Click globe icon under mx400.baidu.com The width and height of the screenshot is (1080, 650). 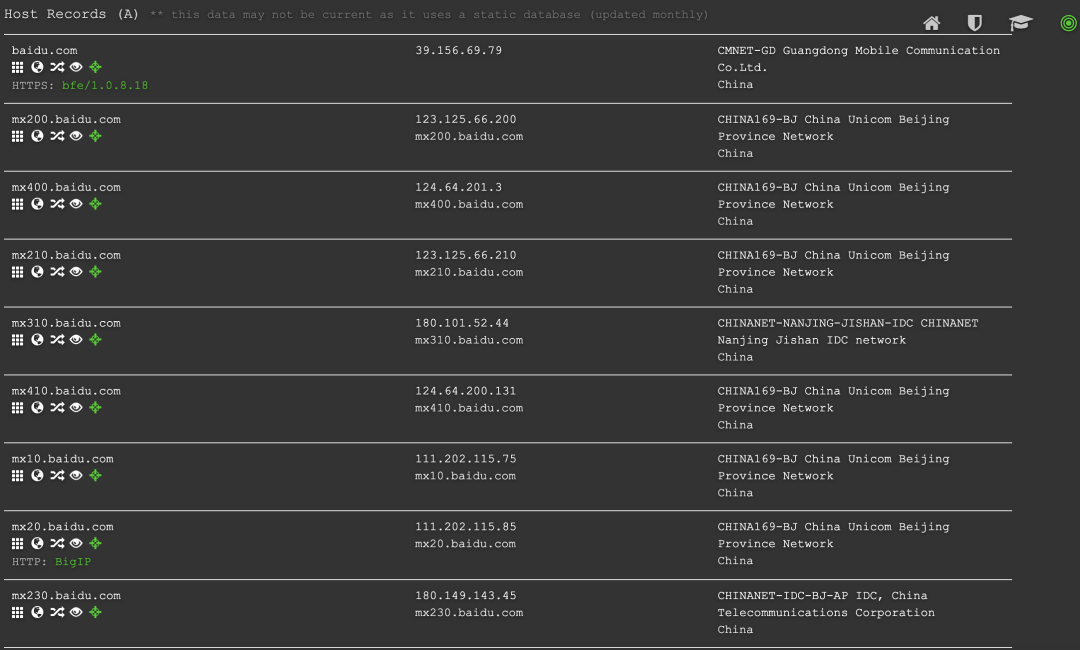pos(37,204)
